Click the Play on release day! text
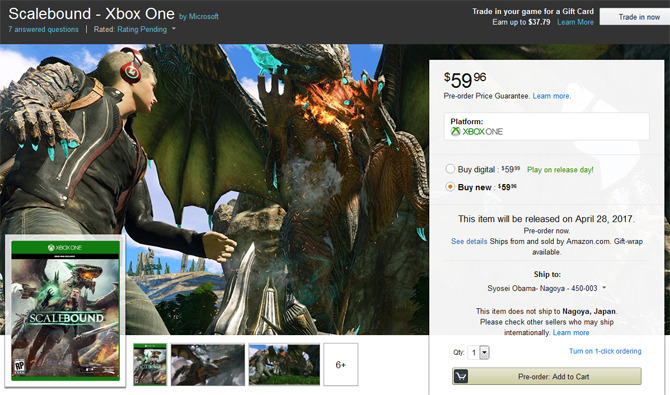The width and height of the screenshot is (670, 395). [560, 170]
